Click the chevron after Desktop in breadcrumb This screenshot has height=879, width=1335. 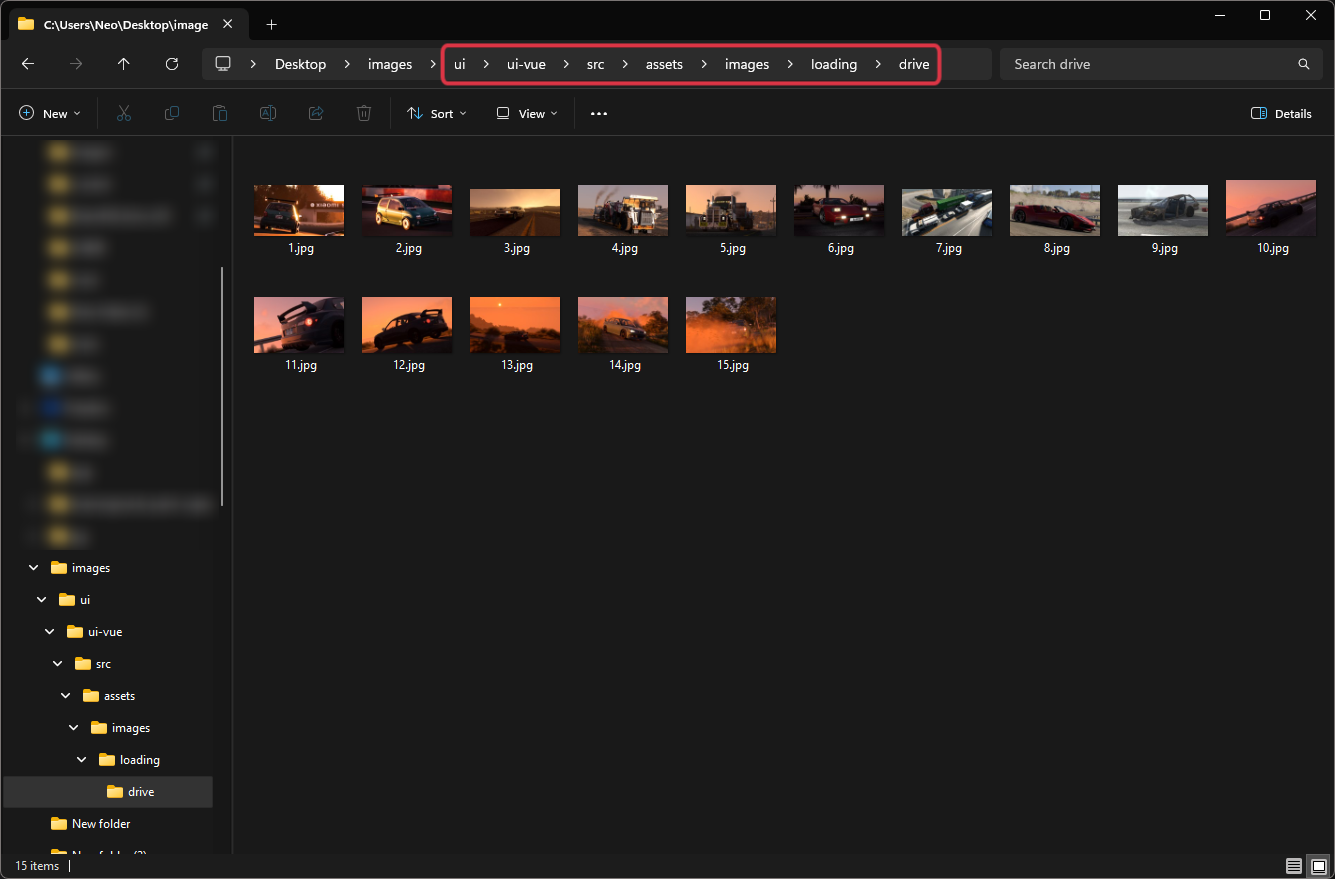(x=347, y=64)
